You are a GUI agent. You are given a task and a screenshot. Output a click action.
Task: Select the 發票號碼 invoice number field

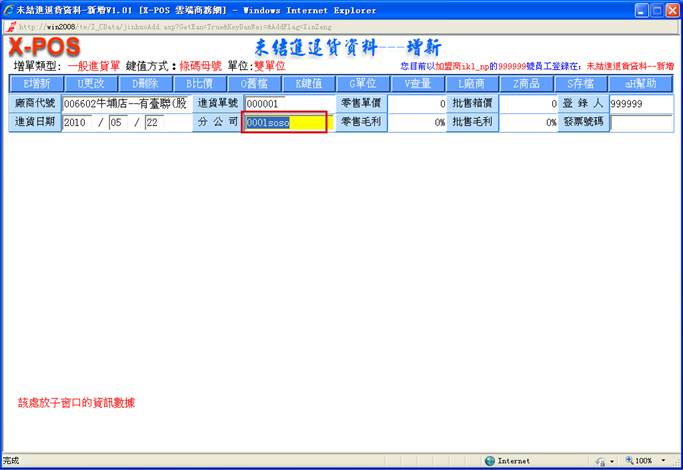pos(641,123)
